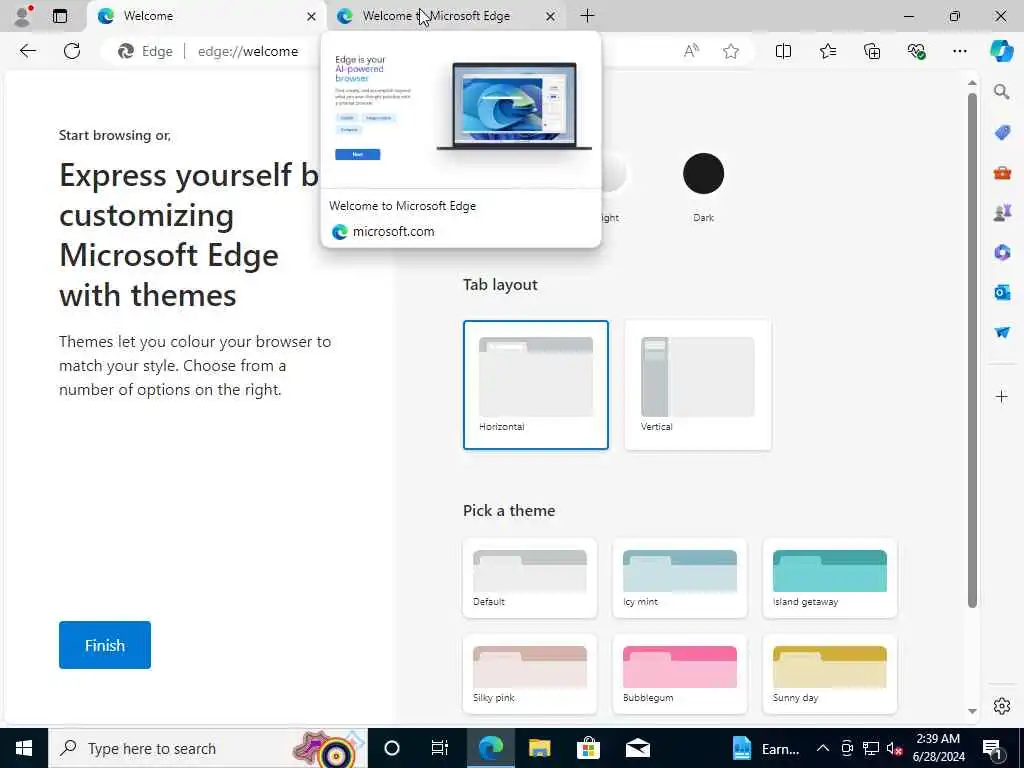
Task: Customize sidebar with plus icon
Action: pyautogui.click(x=1002, y=396)
